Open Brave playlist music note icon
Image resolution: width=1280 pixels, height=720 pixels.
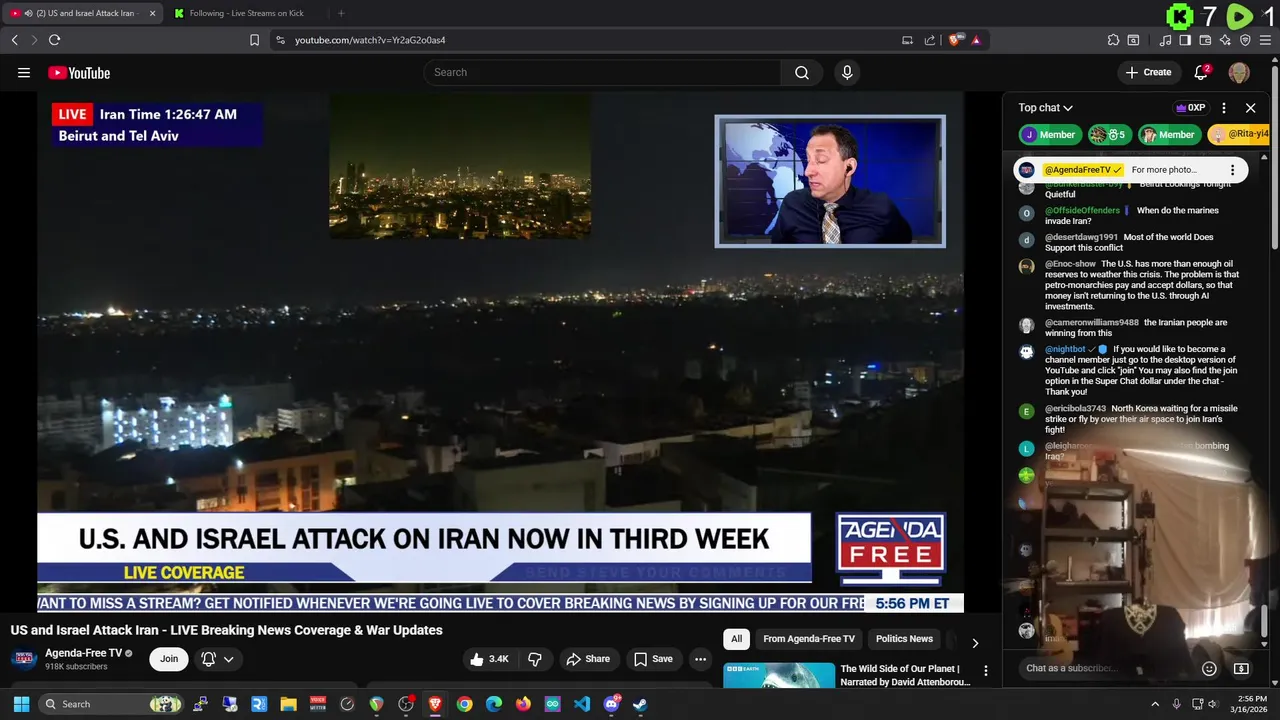1165,40
